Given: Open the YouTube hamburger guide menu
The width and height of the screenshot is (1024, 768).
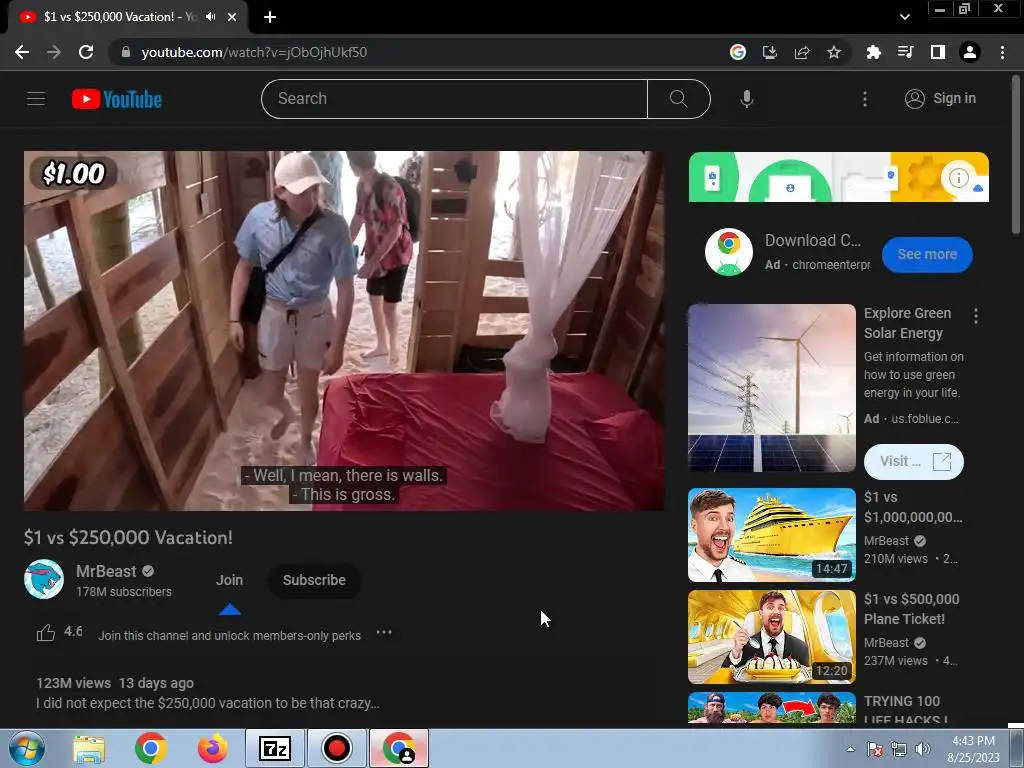Looking at the screenshot, I should pos(36,99).
